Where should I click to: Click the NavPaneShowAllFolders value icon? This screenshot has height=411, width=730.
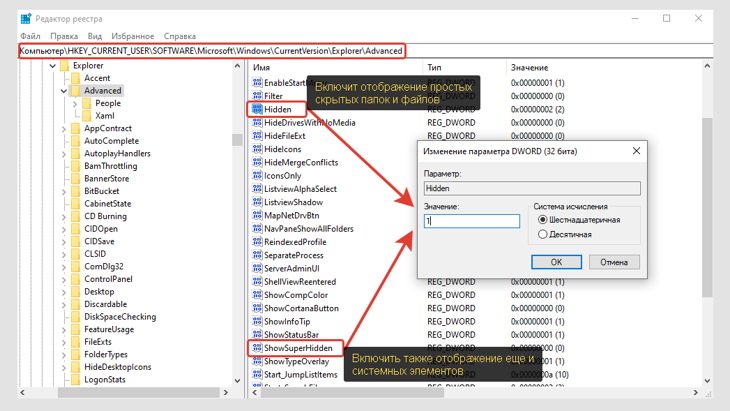[x=257, y=229]
